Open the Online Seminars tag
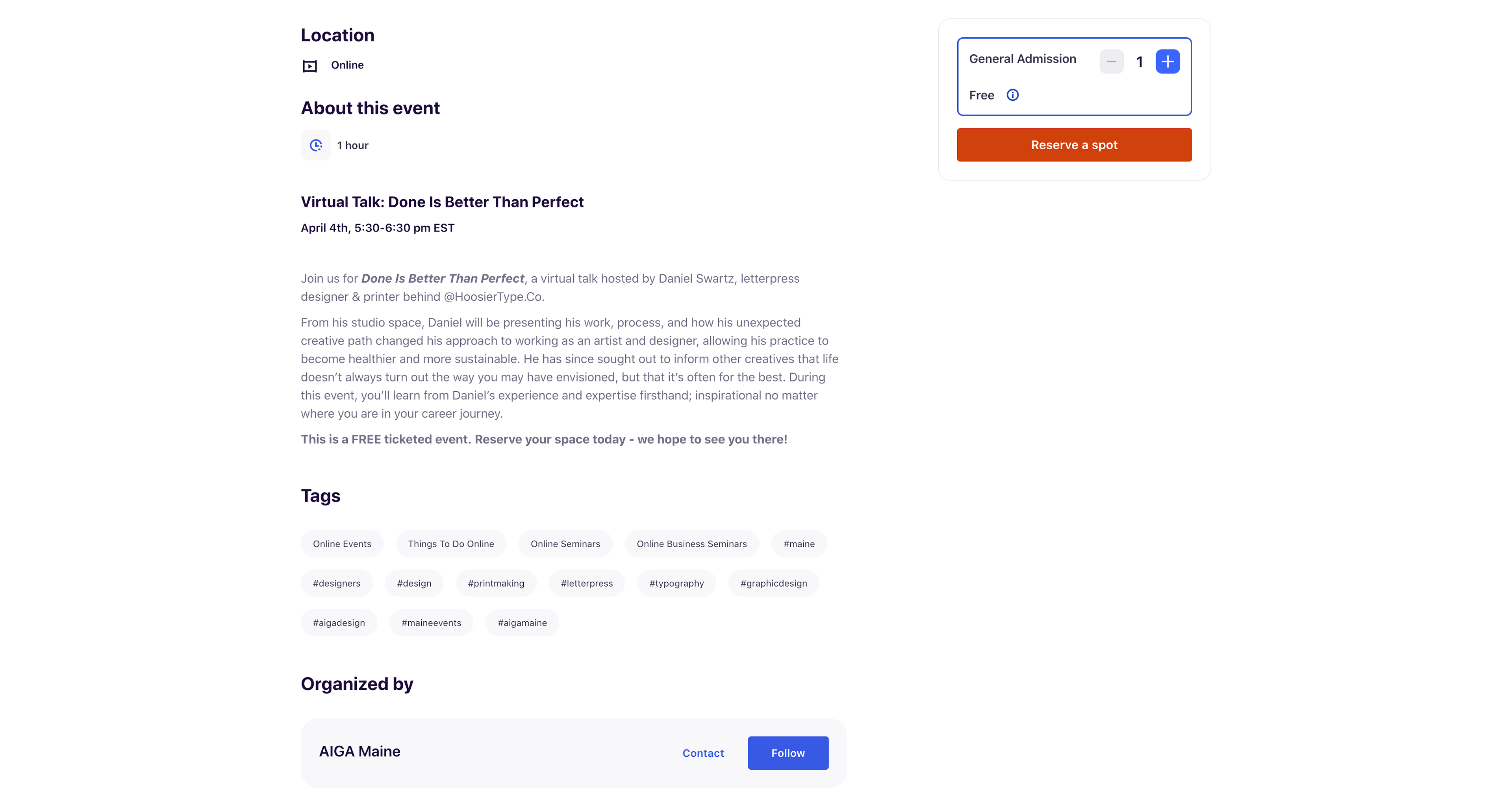Viewport: 1512px width, 802px height. 565,544
